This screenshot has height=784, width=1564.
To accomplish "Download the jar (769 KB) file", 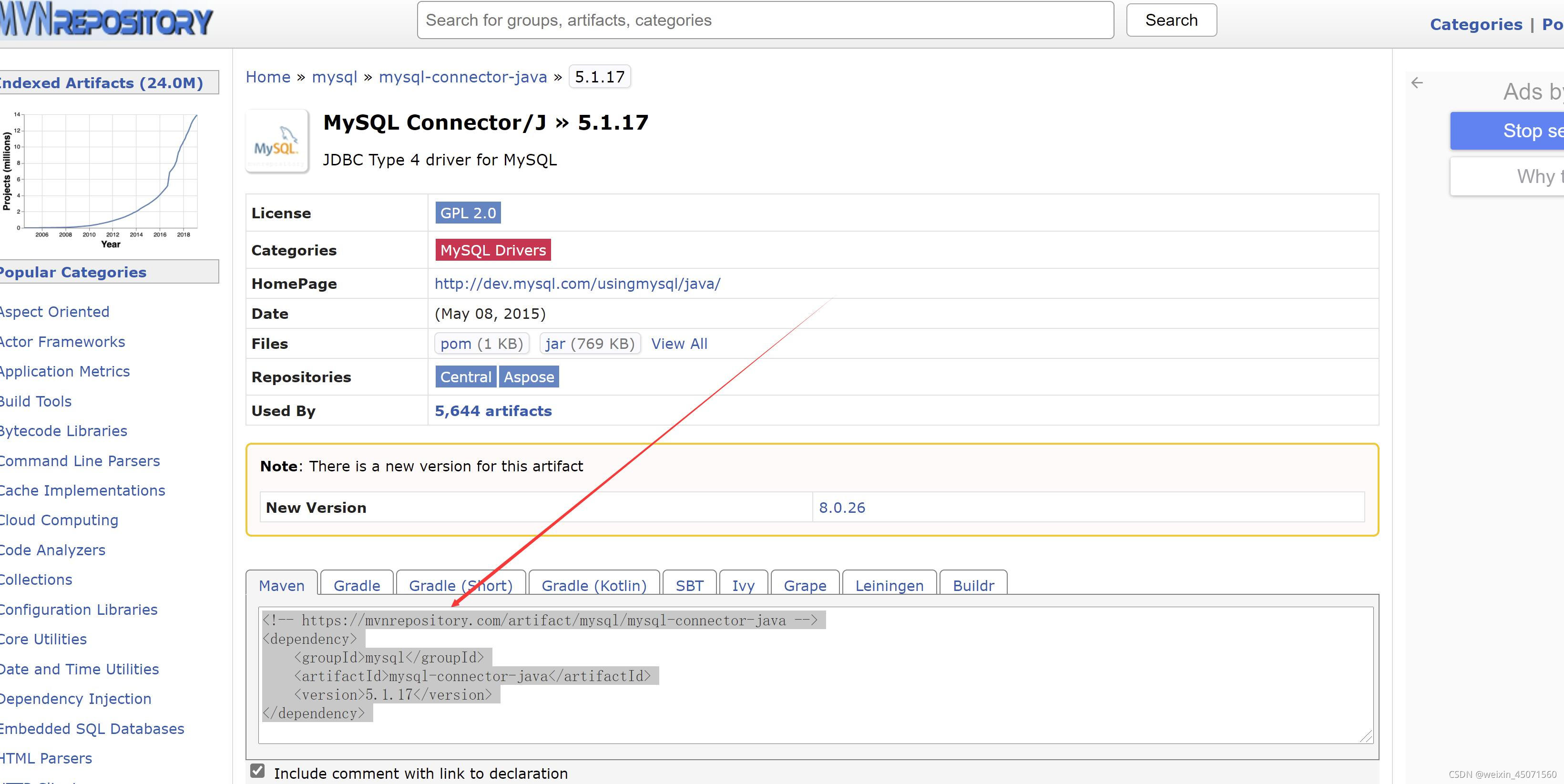I will [590, 344].
